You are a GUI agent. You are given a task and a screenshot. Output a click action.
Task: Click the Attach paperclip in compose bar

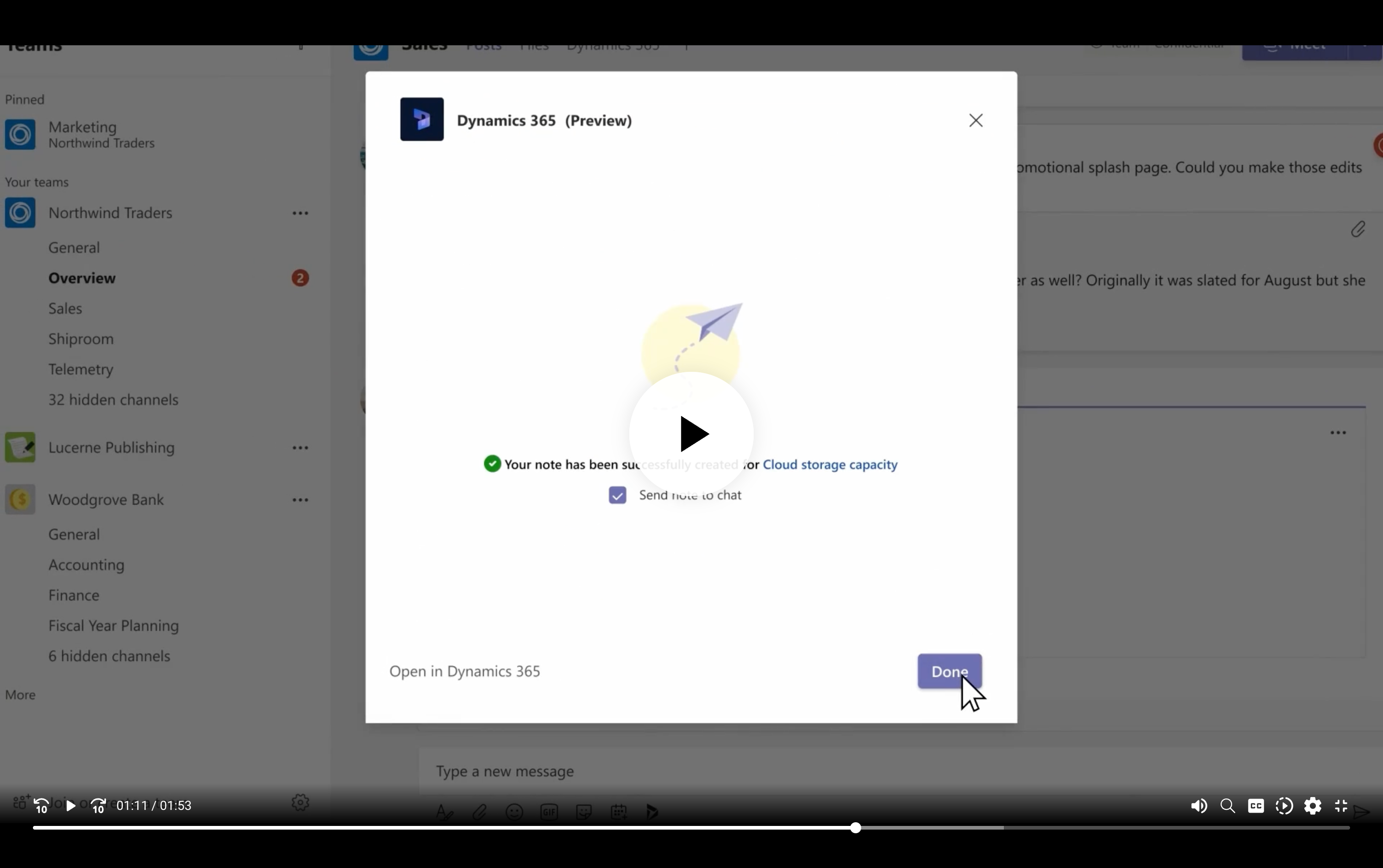(479, 812)
